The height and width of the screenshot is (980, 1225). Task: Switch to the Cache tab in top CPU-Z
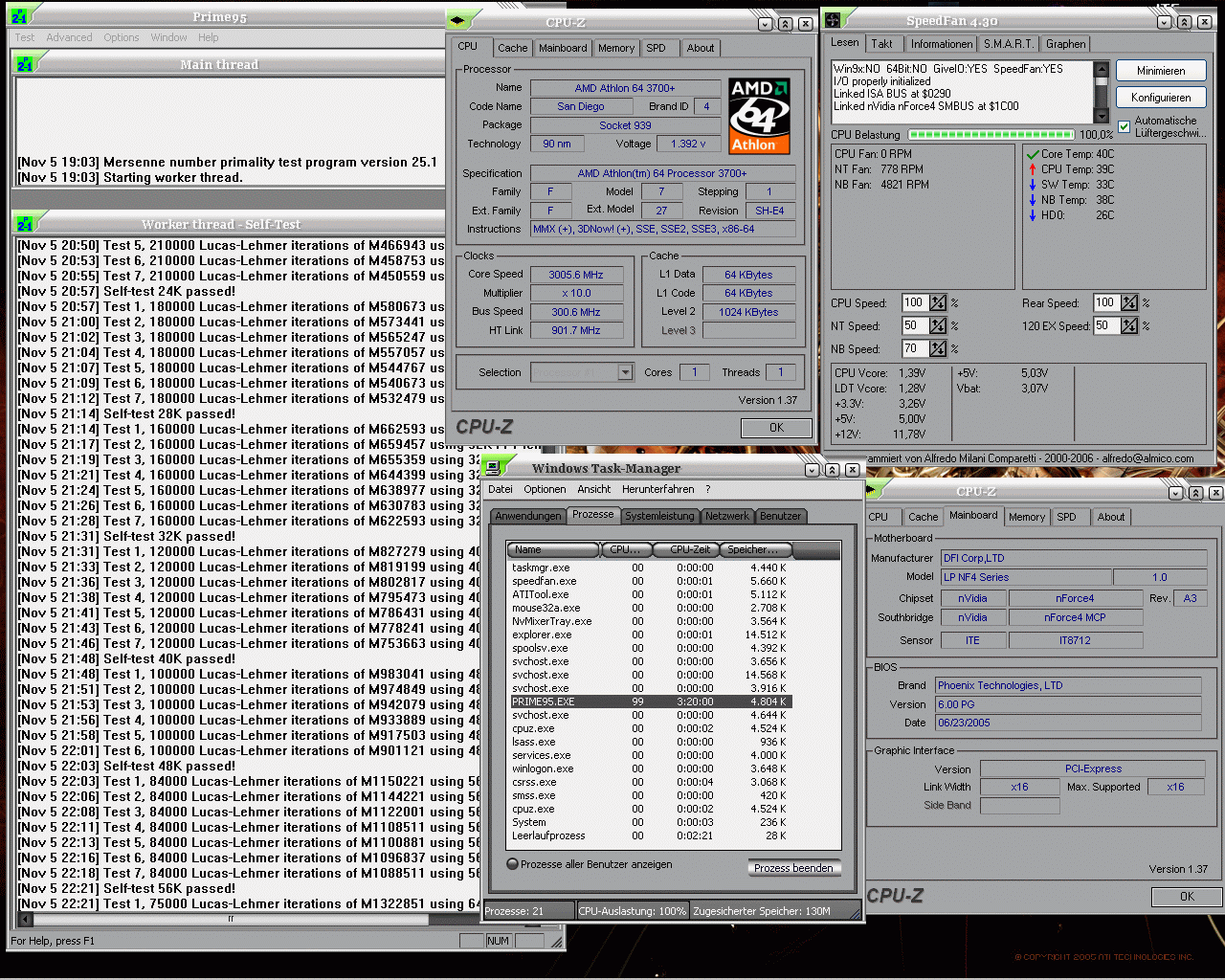point(512,48)
